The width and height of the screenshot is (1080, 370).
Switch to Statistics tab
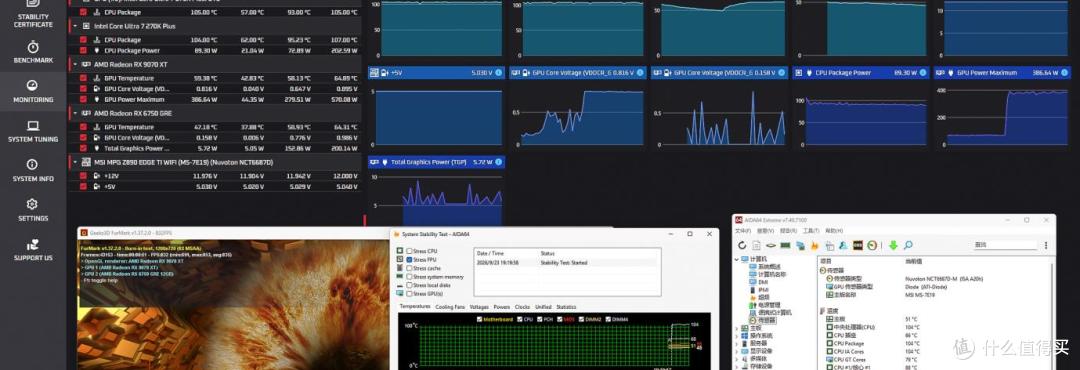[566, 307]
